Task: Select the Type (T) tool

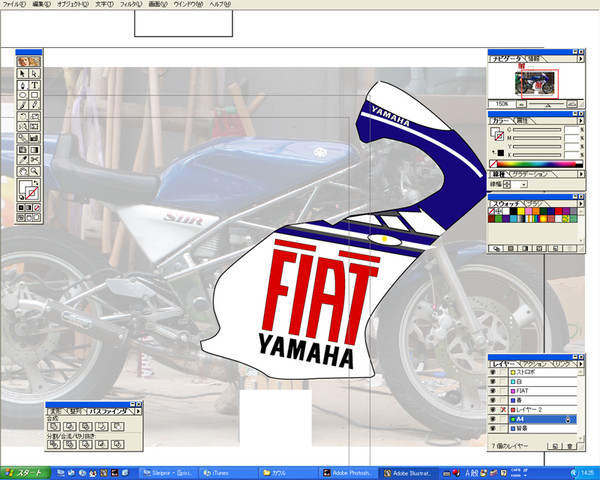Action: click(x=34, y=85)
